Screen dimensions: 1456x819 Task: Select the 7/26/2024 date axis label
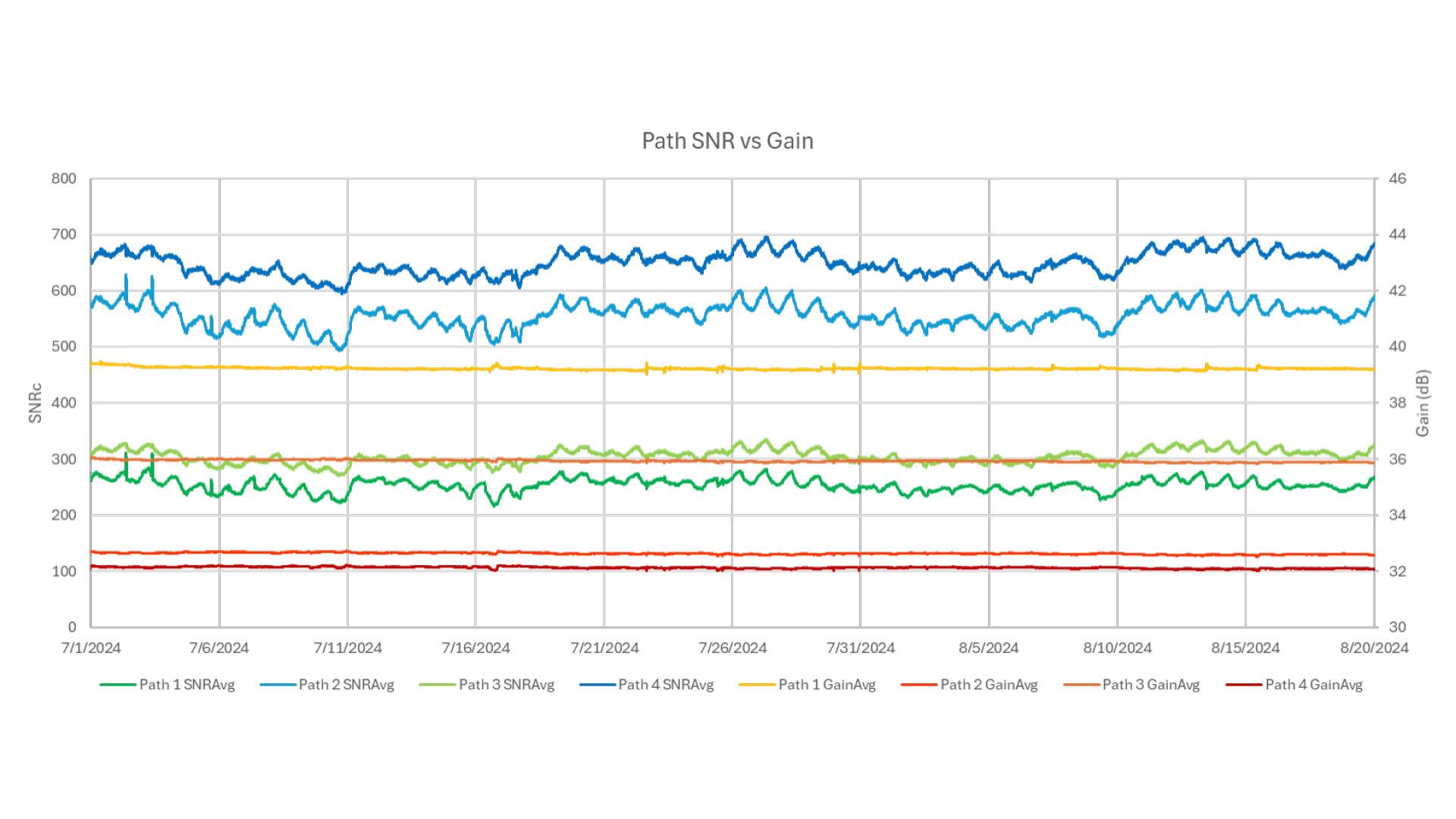pos(733,648)
